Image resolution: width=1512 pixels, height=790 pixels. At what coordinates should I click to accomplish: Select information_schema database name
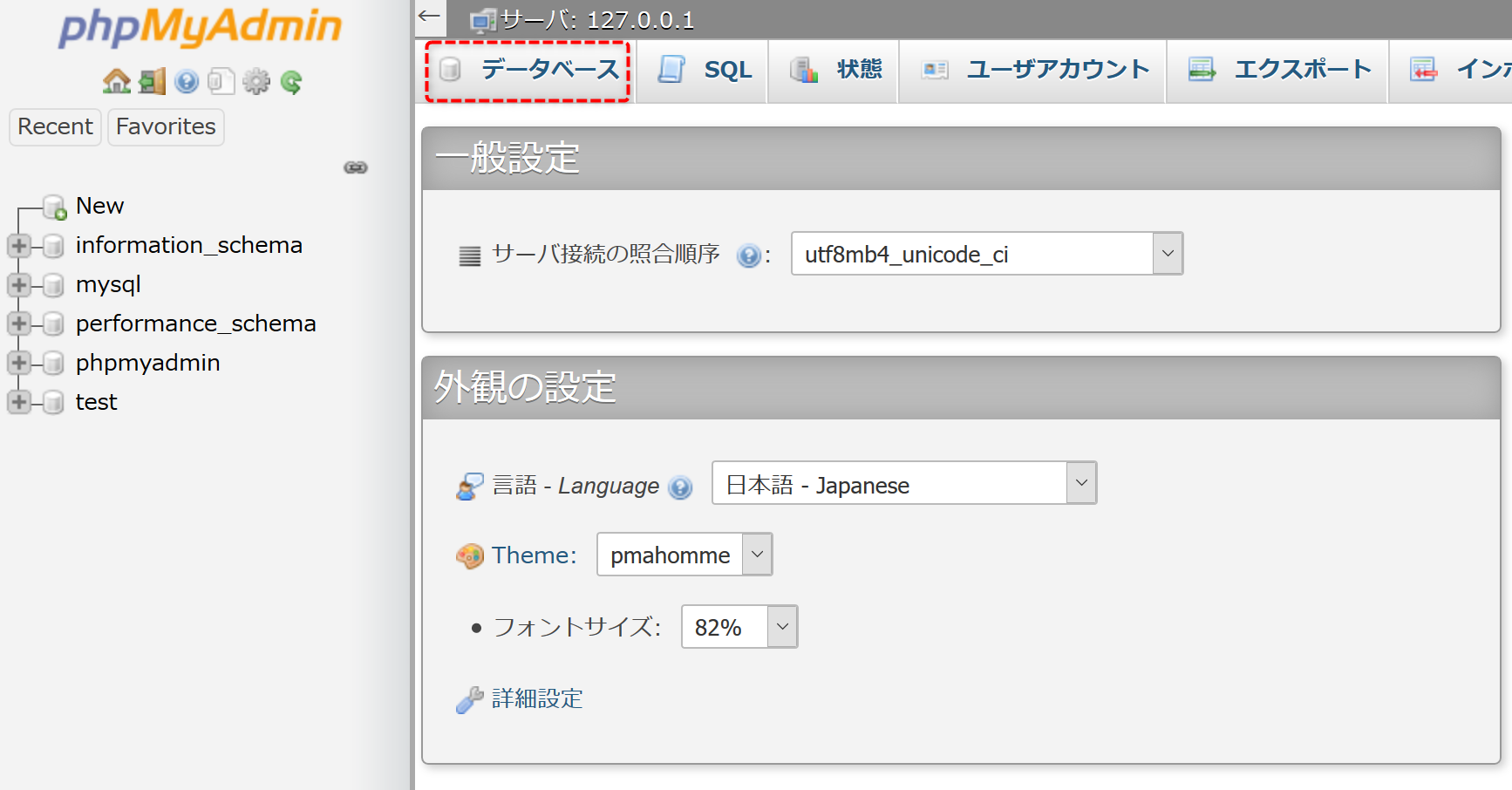tap(189, 245)
